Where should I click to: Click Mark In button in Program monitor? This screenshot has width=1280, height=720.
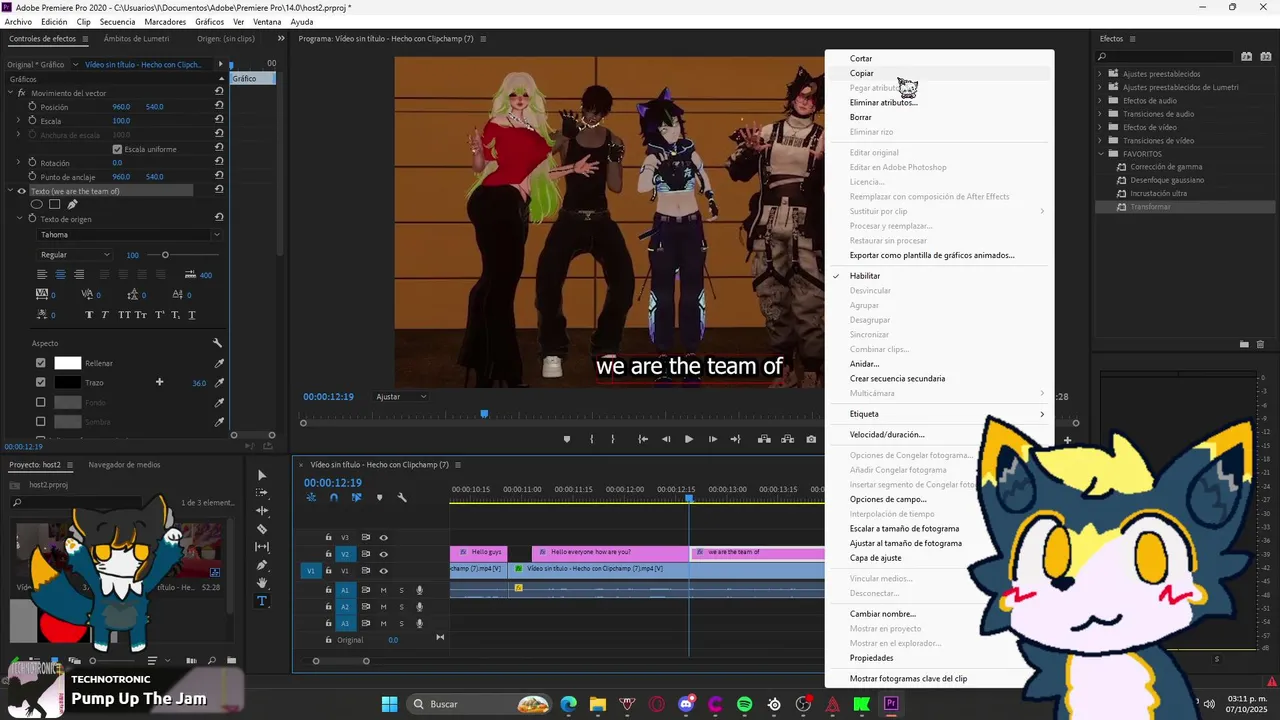591,439
